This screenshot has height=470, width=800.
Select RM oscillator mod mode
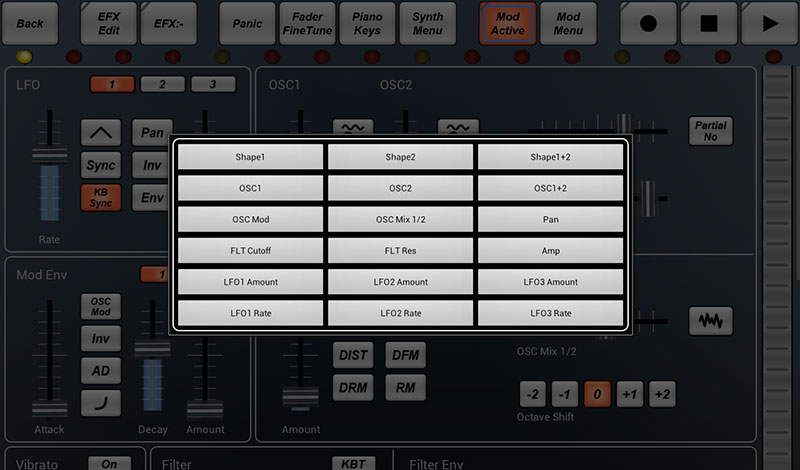[x=405, y=387]
